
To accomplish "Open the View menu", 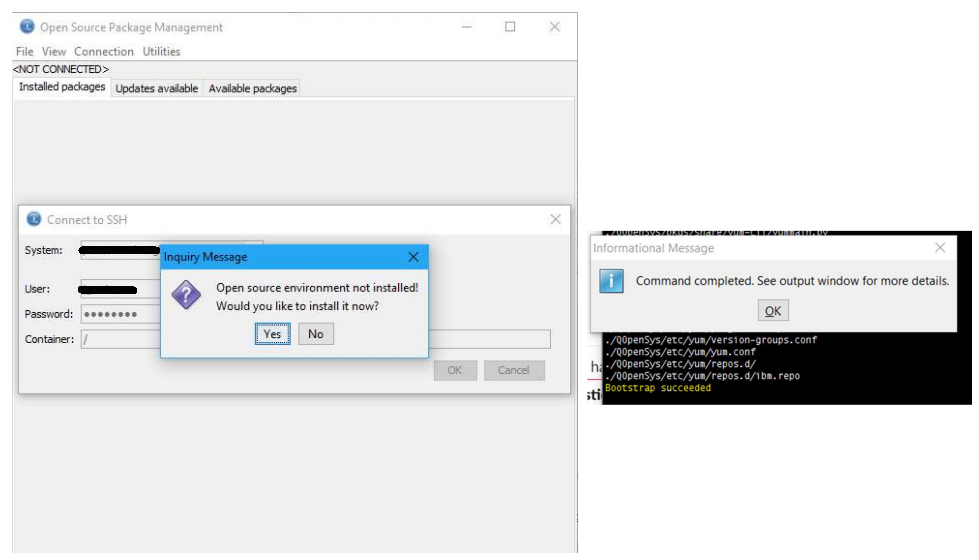I will pos(54,51).
